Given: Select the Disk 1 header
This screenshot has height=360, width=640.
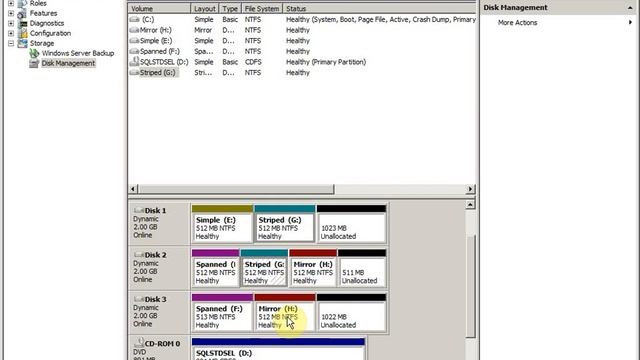Looking at the screenshot, I should [x=159, y=223].
